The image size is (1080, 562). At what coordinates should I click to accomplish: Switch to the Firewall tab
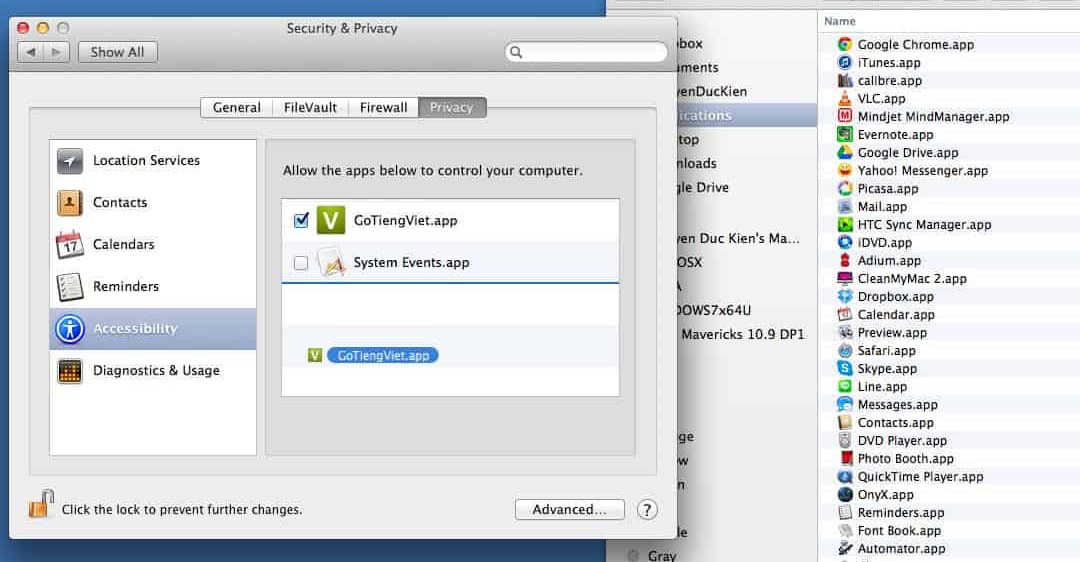click(383, 107)
